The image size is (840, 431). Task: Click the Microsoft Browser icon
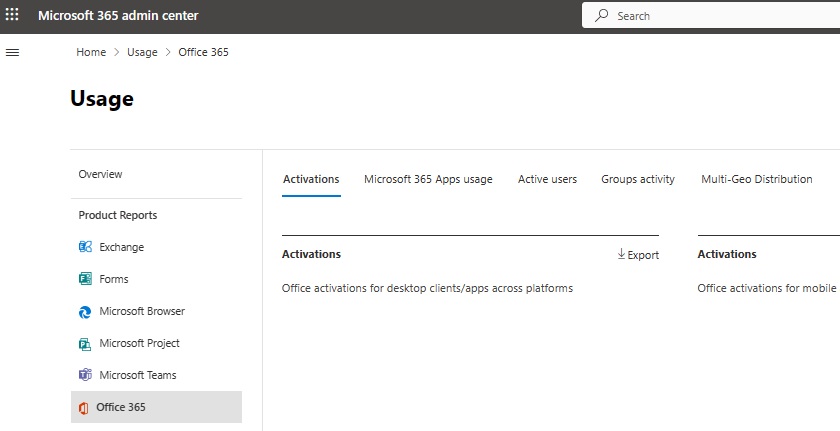[x=85, y=311]
